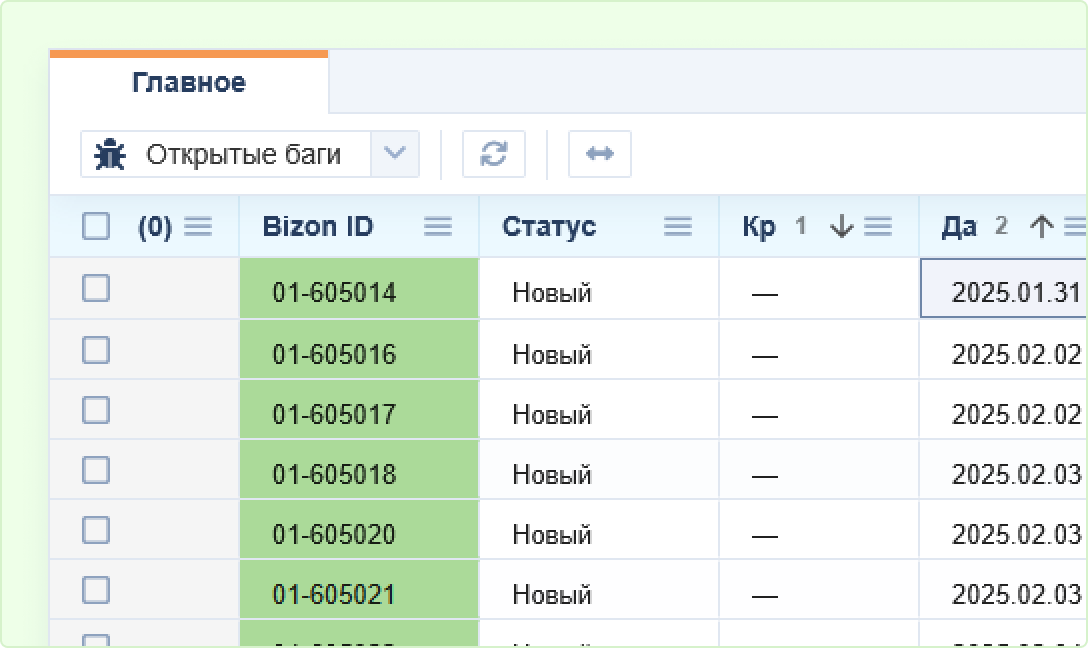1088x648 pixels.
Task: Toggle the select-all checkbox in the header
Action: pos(96,227)
